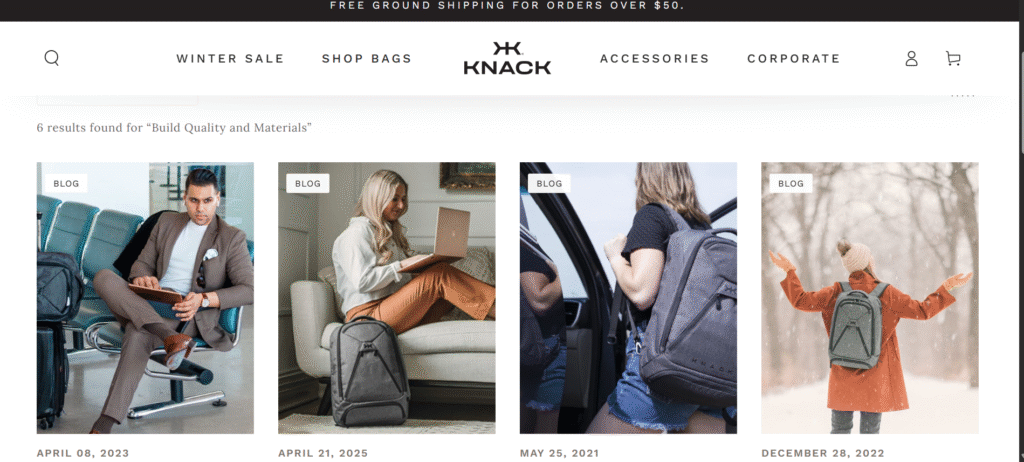Screen dimensions: 1024x462
Task: Open blog post with woman in snow
Action: pyautogui.click(x=870, y=298)
